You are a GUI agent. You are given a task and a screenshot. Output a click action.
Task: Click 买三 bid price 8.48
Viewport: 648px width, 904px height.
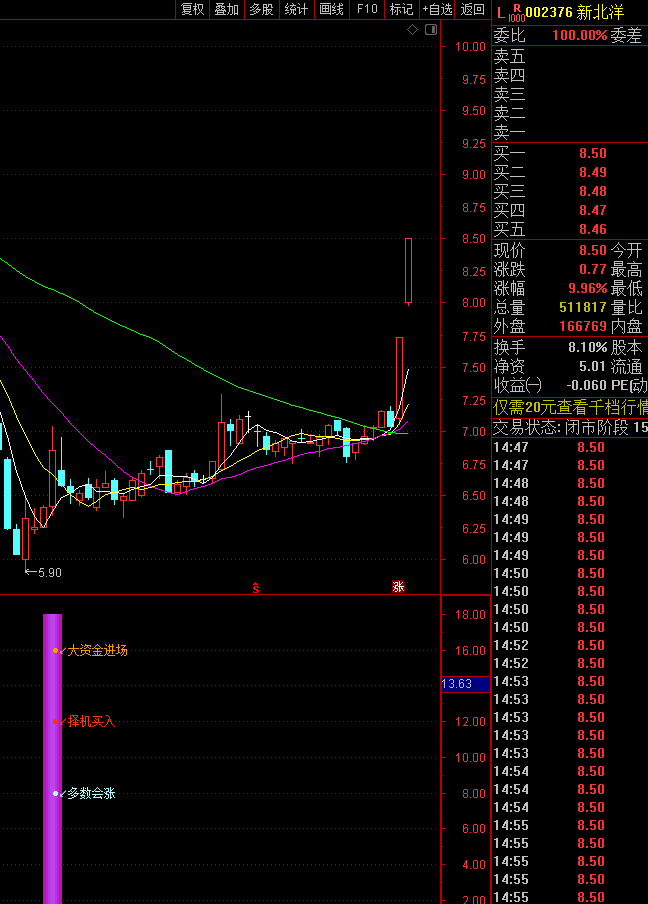click(593, 191)
